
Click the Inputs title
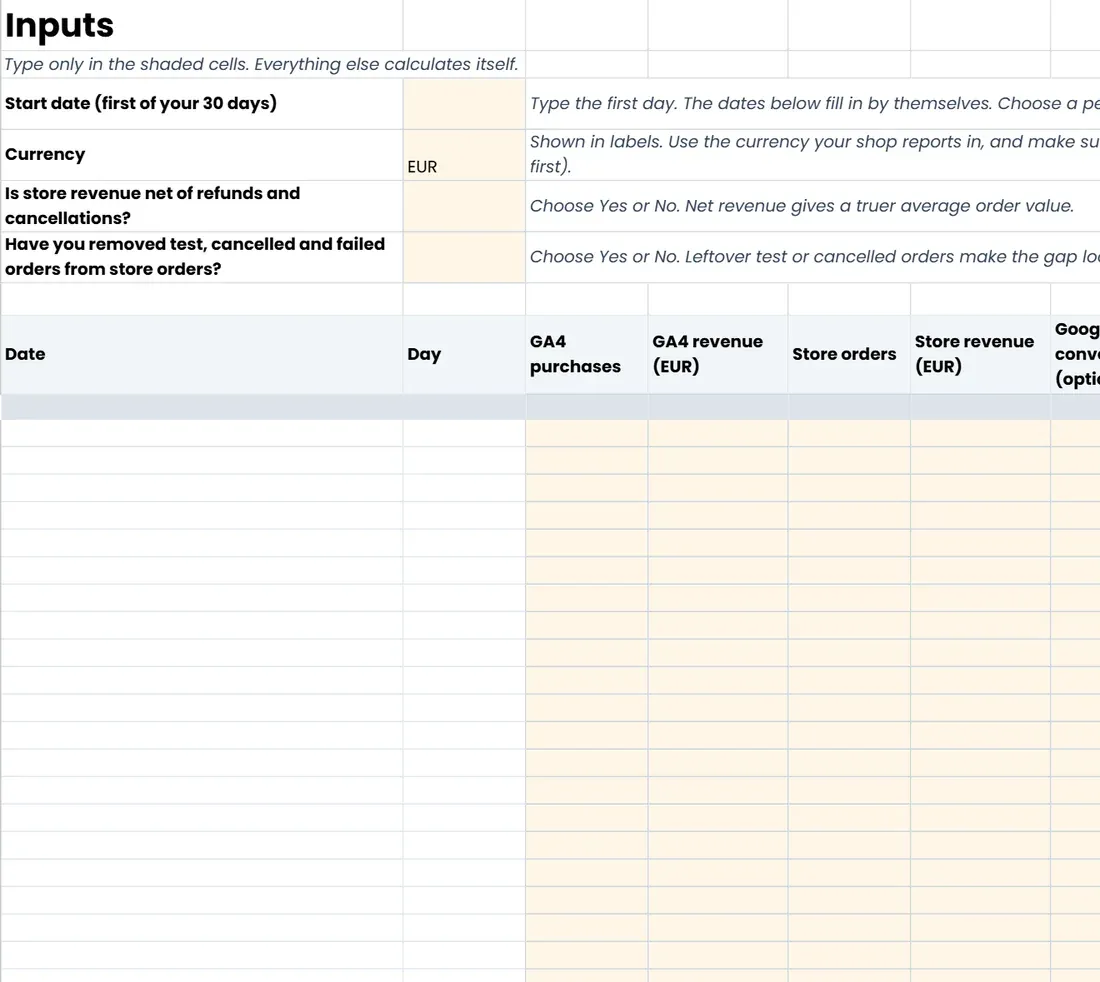(x=59, y=25)
